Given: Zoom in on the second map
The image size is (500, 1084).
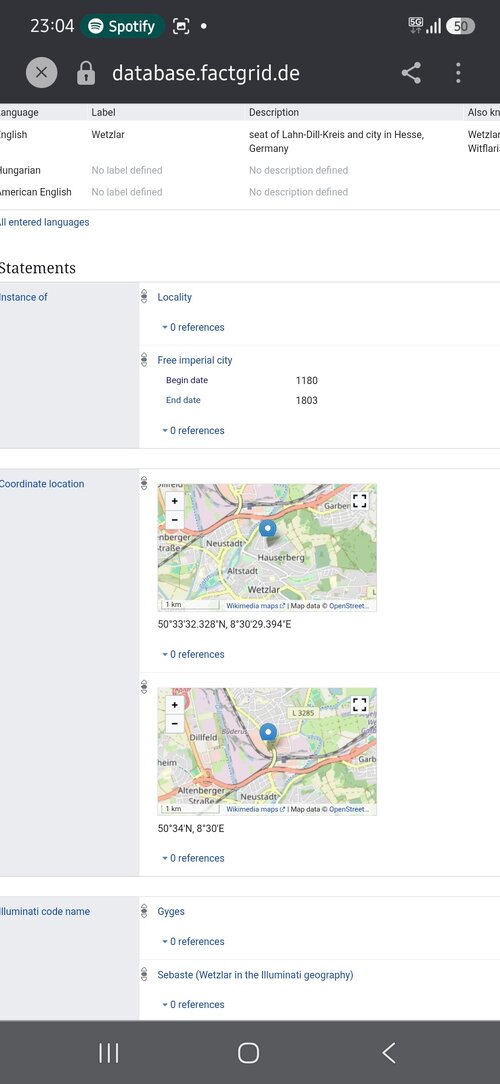Looking at the screenshot, I should click(174, 705).
